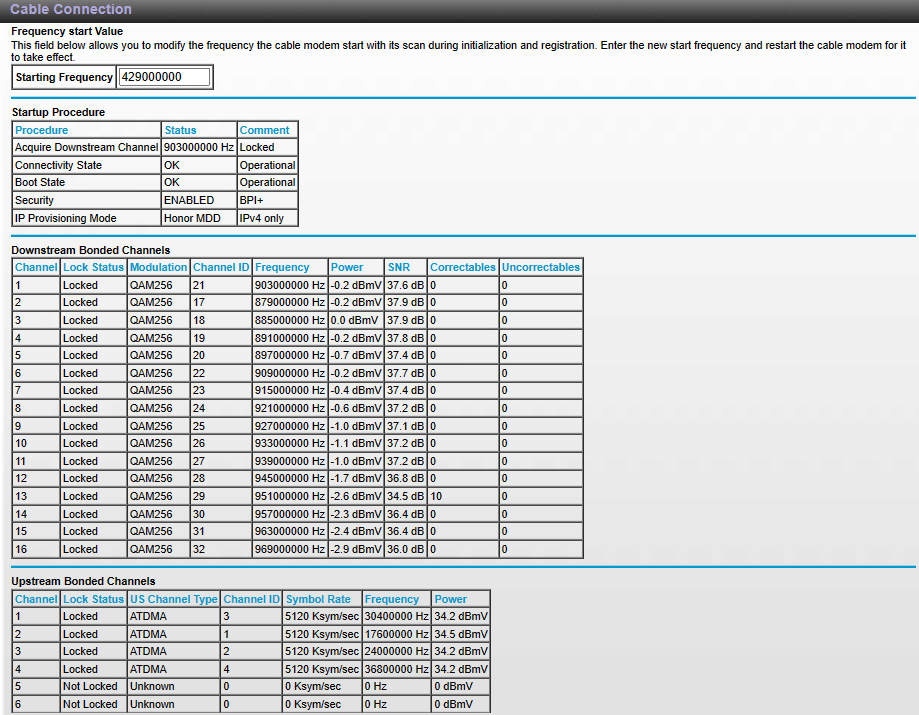Click the 34.5 dBmV upstream power cell
This screenshot has width=919, height=715.
click(x=460, y=634)
